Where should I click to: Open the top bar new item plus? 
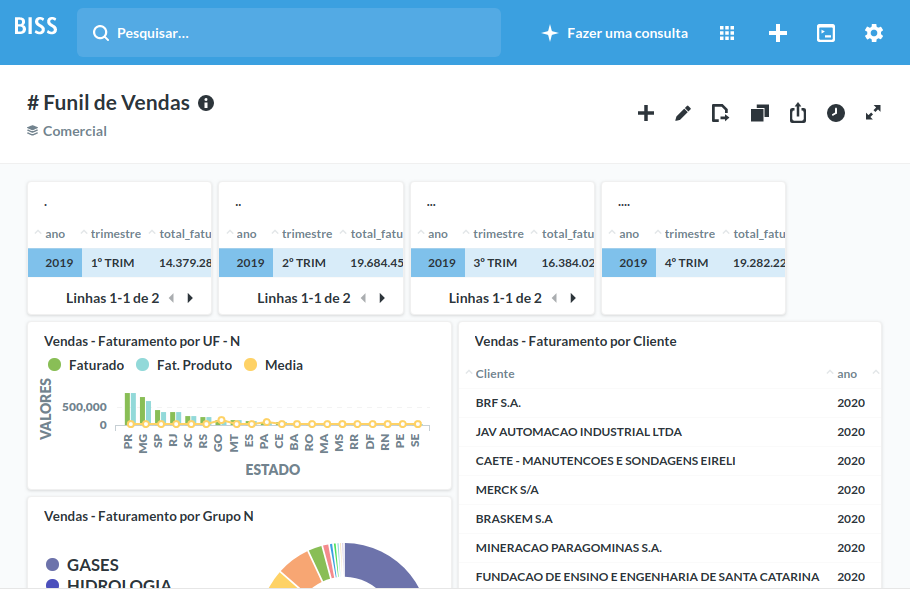pyautogui.click(x=778, y=33)
